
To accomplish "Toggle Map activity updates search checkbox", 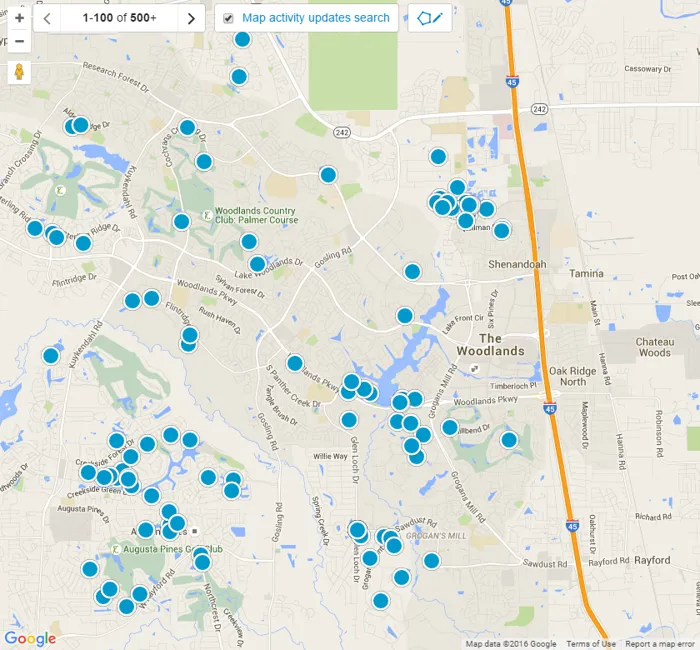I will tap(228, 18).
